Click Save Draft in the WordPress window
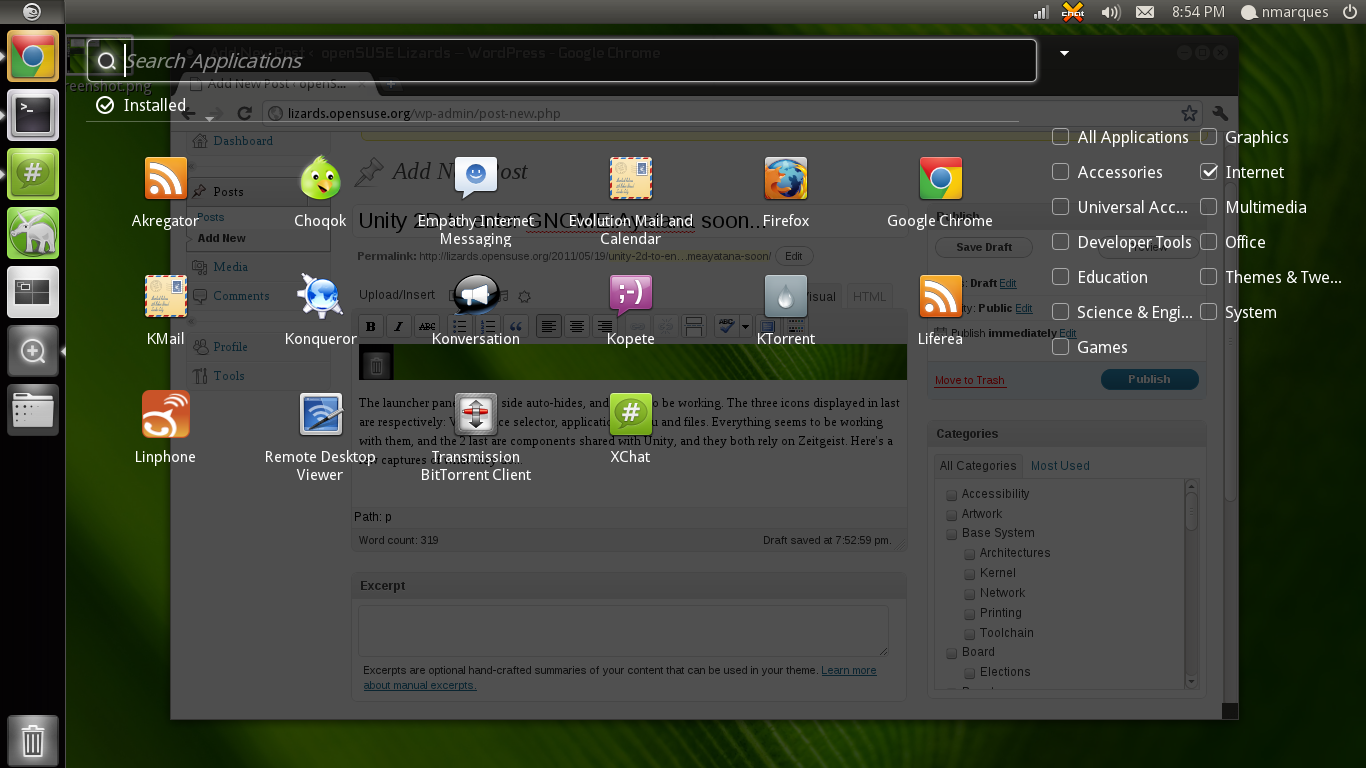 (984, 247)
